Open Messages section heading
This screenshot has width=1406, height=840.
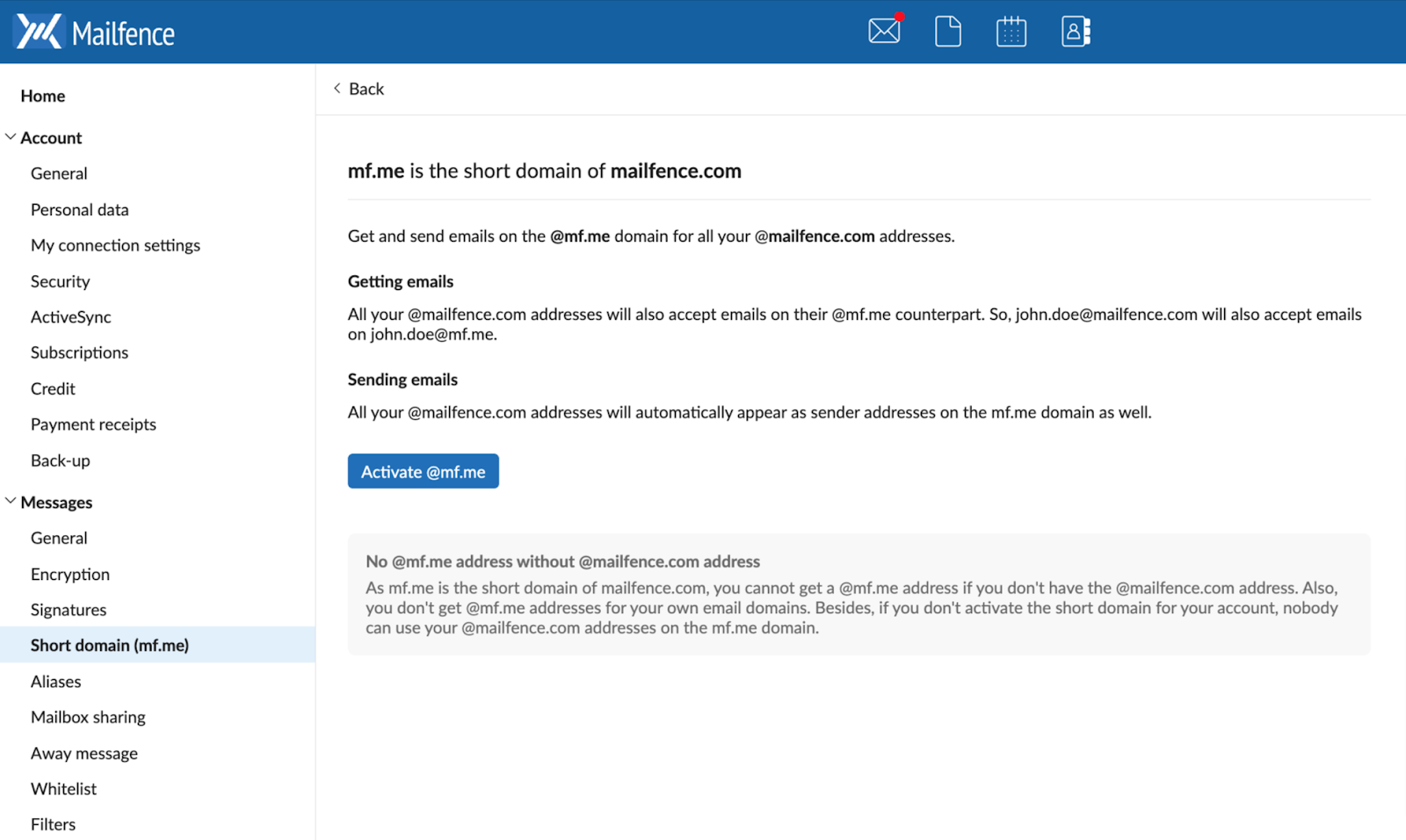56,503
